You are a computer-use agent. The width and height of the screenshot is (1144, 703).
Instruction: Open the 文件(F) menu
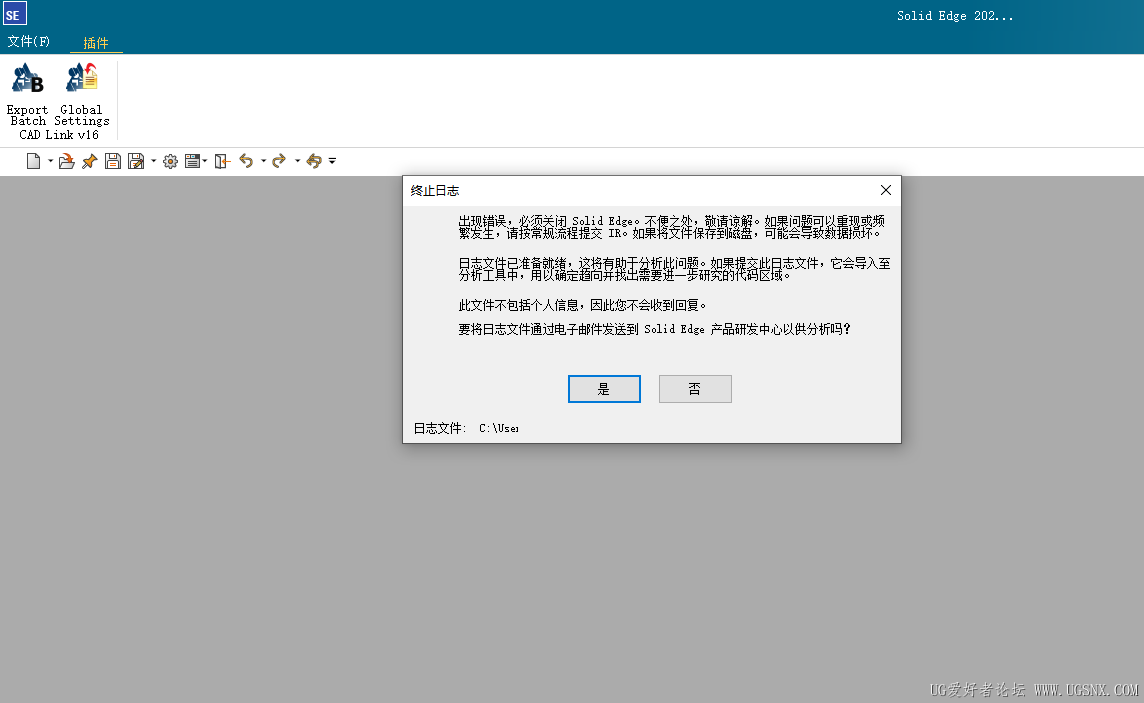click(x=28, y=42)
